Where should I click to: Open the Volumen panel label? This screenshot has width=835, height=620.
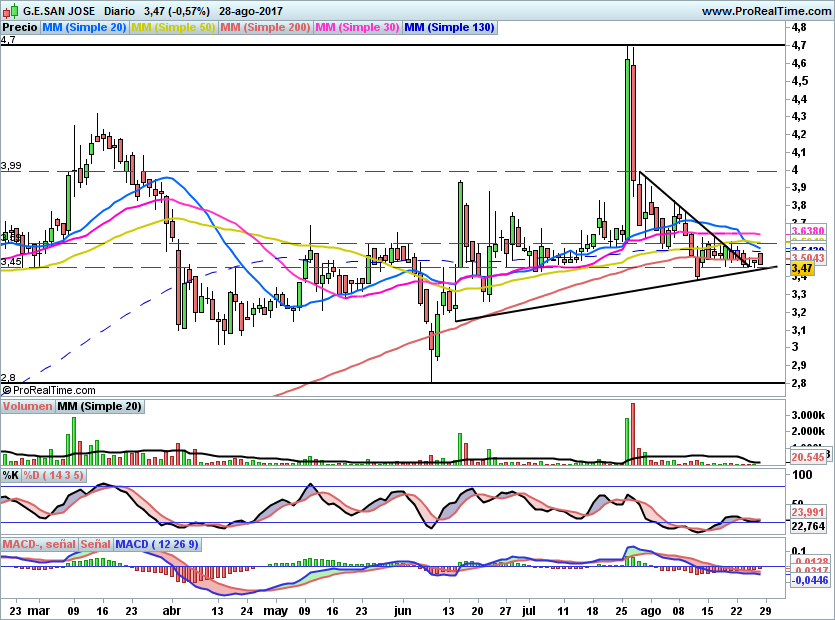click(27, 407)
